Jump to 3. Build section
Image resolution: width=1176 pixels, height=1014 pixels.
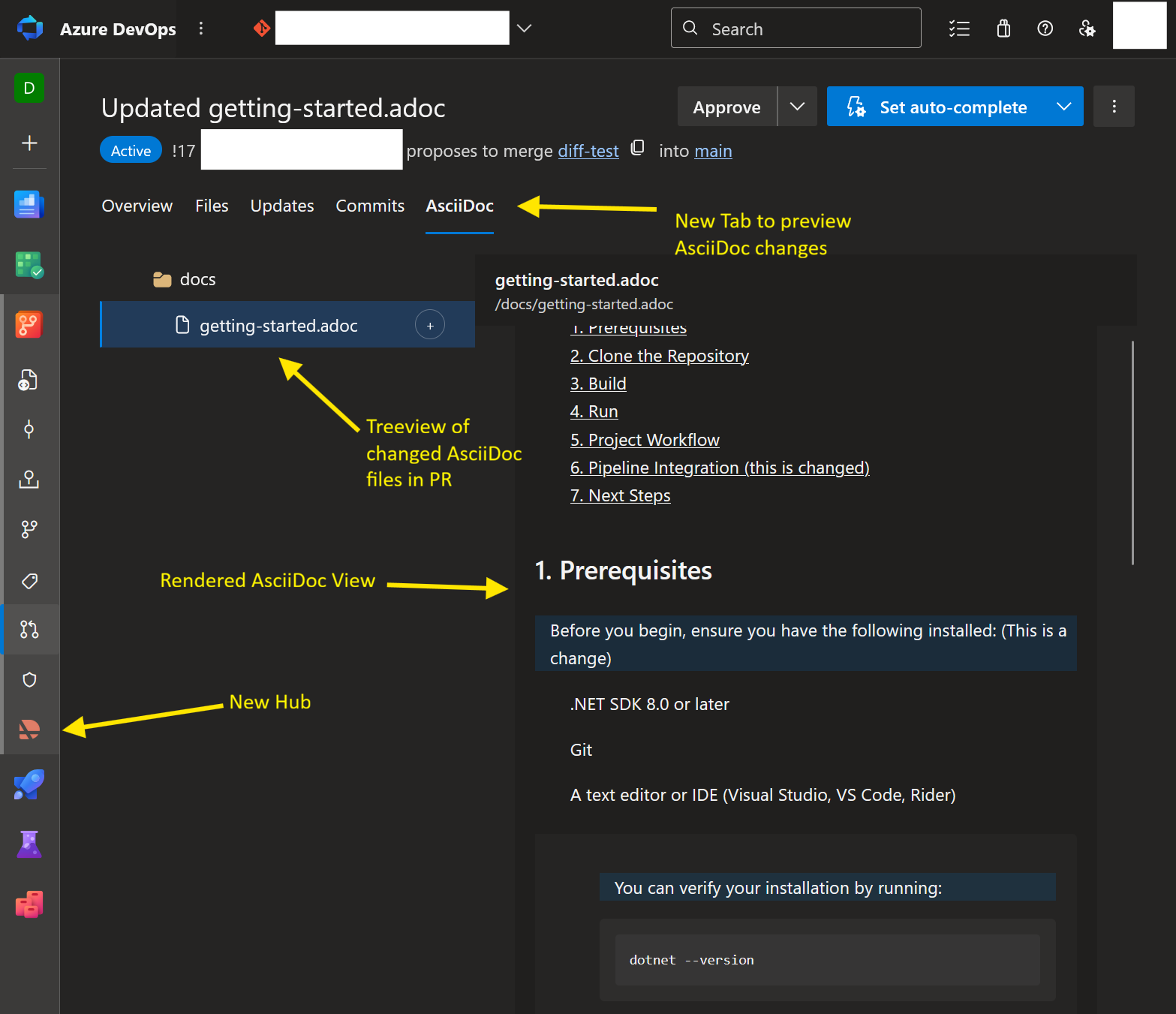(598, 384)
